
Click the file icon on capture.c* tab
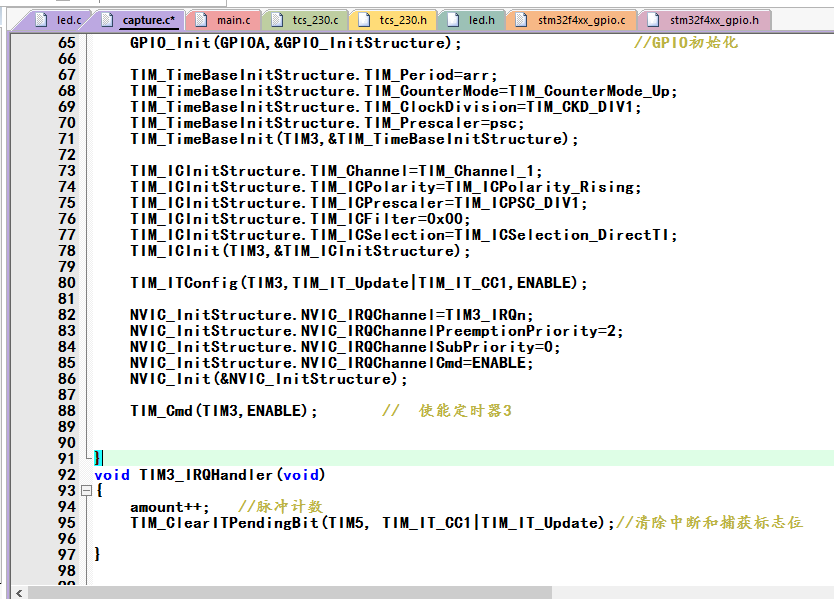[x=107, y=20]
